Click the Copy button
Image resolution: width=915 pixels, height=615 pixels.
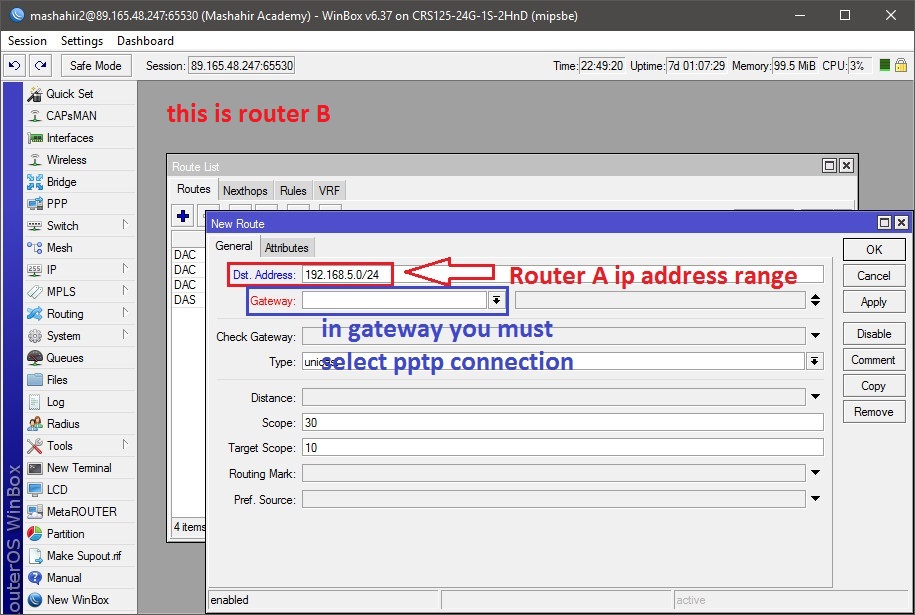(874, 386)
